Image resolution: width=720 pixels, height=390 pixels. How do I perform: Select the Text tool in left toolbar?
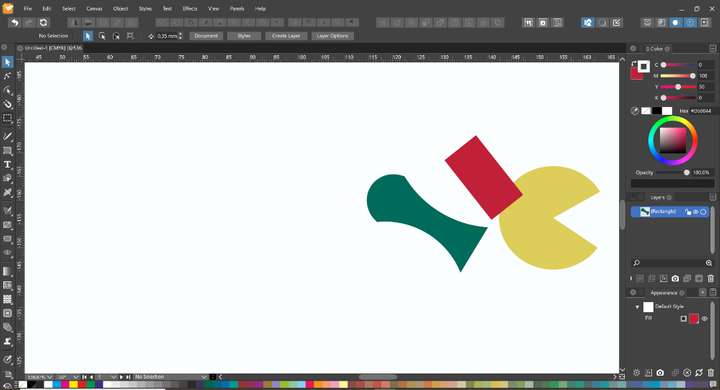click(7, 164)
